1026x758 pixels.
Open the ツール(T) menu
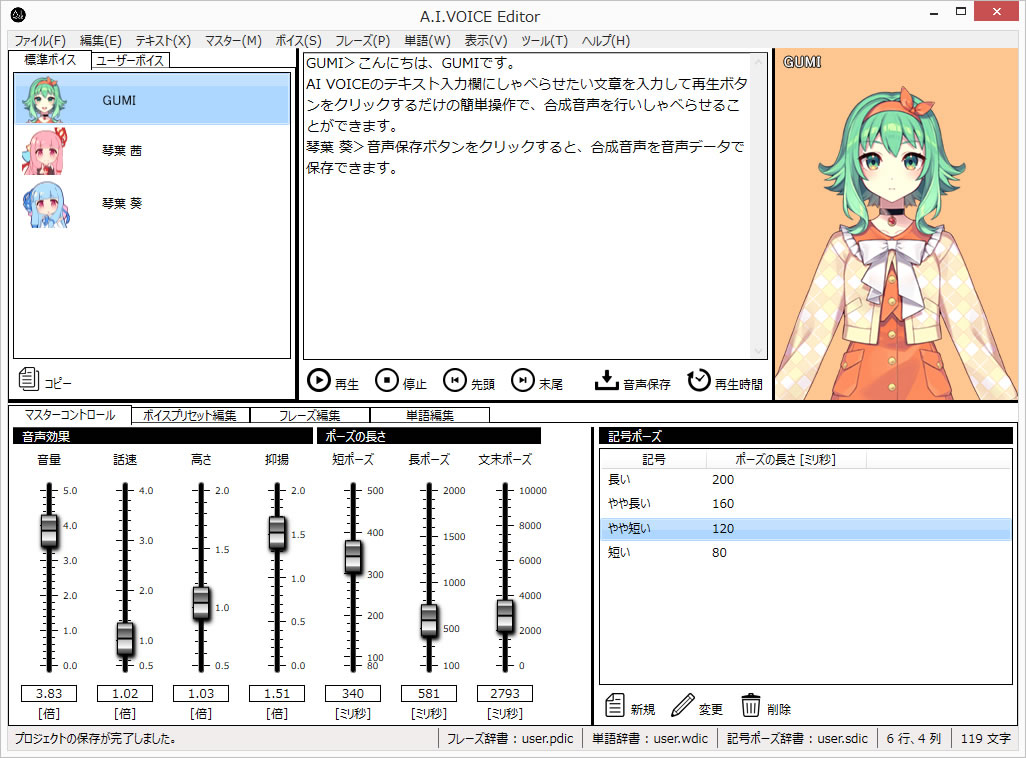(544, 41)
